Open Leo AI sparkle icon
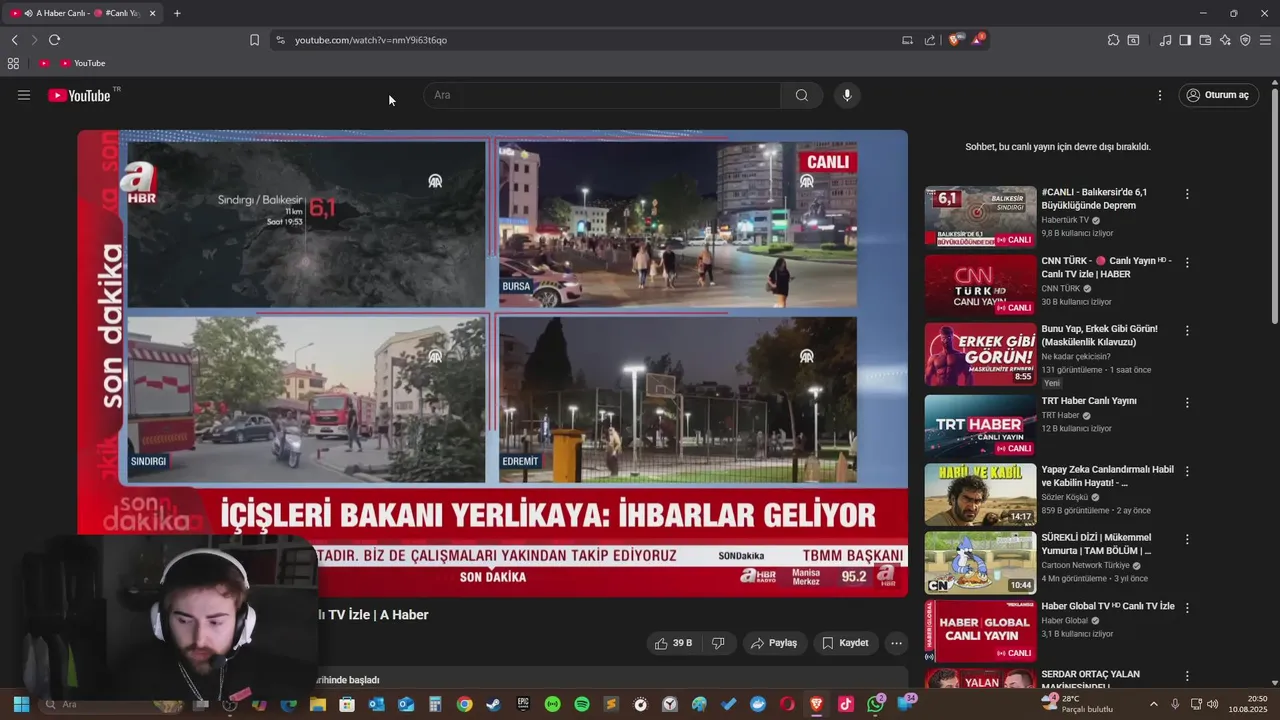The height and width of the screenshot is (720, 1280). [x=1225, y=40]
